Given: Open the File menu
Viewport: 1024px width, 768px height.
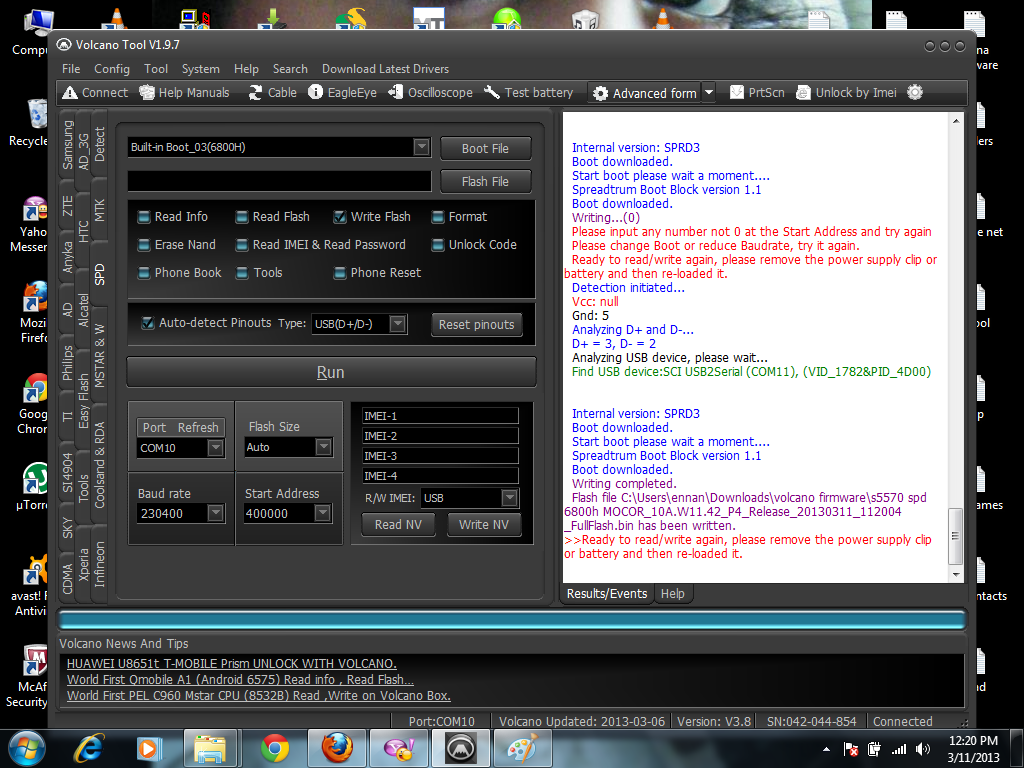Looking at the screenshot, I should (71, 69).
